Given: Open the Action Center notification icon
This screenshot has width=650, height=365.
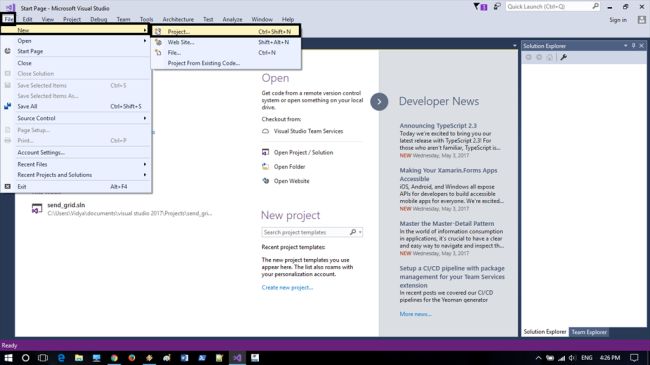Looking at the screenshot, I should [634, 358].
